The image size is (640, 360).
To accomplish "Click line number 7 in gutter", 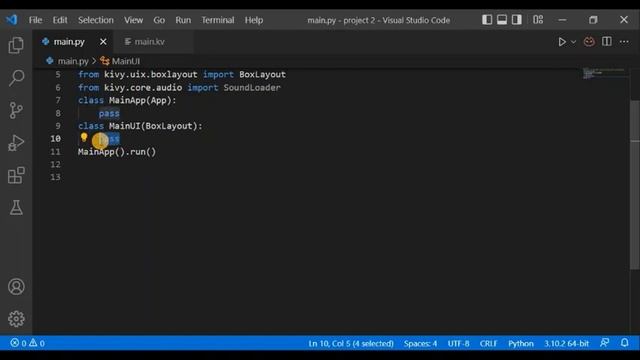I will tap(58, 100).
